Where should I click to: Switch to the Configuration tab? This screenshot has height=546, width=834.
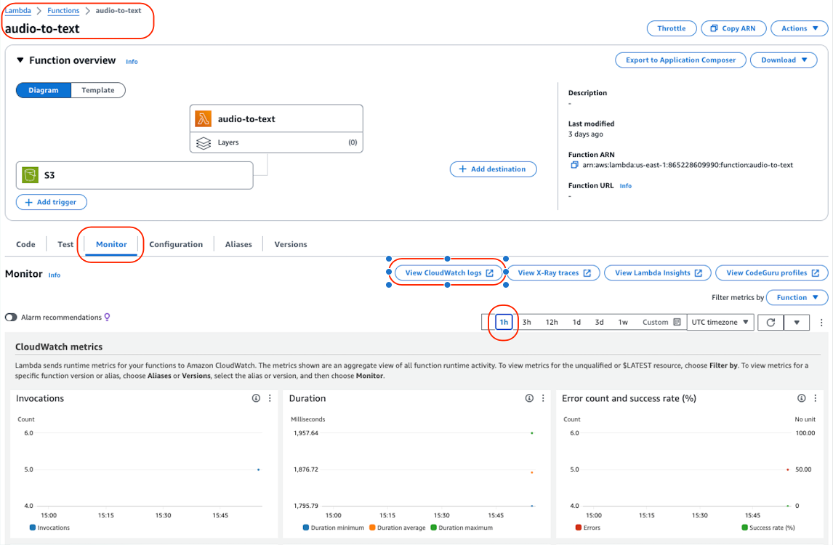(176, 244)
